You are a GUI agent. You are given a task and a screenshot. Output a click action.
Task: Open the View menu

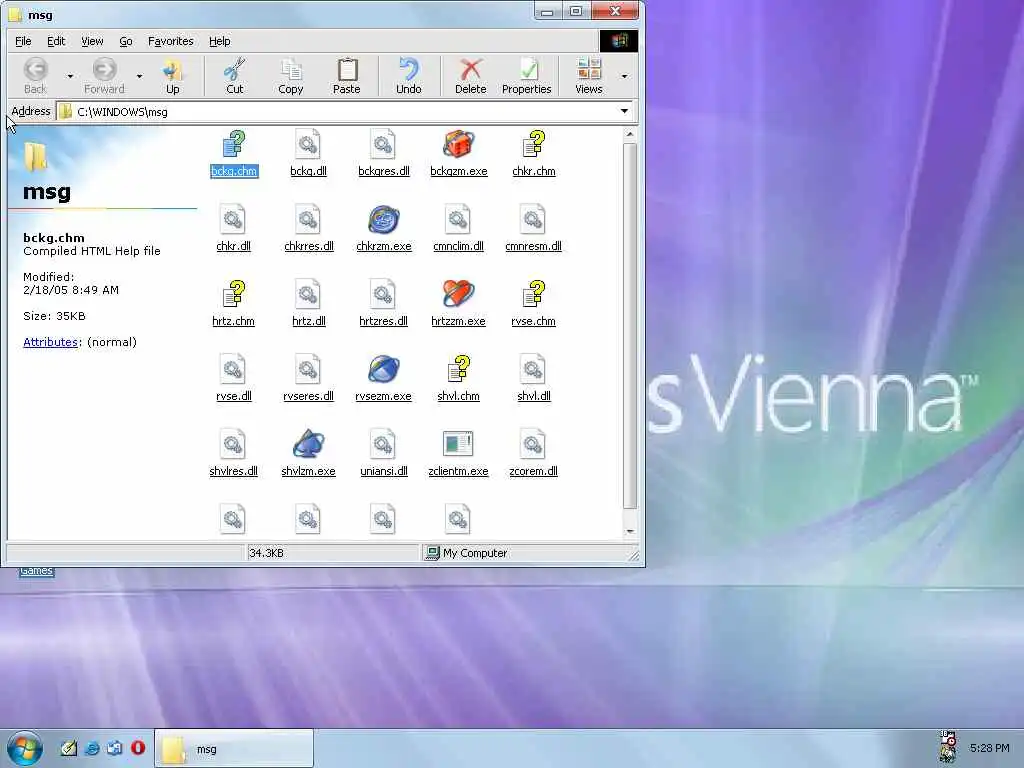[92, 41]
